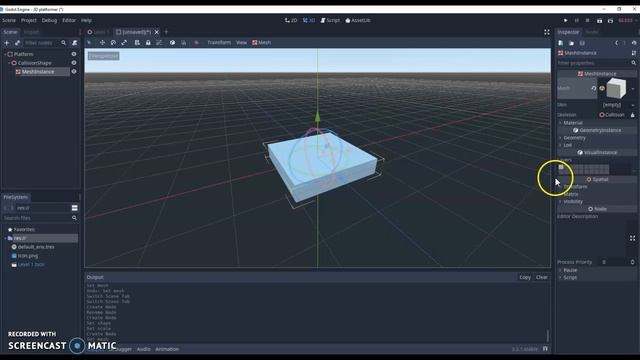Open the Debug menu

coord(49,20)
